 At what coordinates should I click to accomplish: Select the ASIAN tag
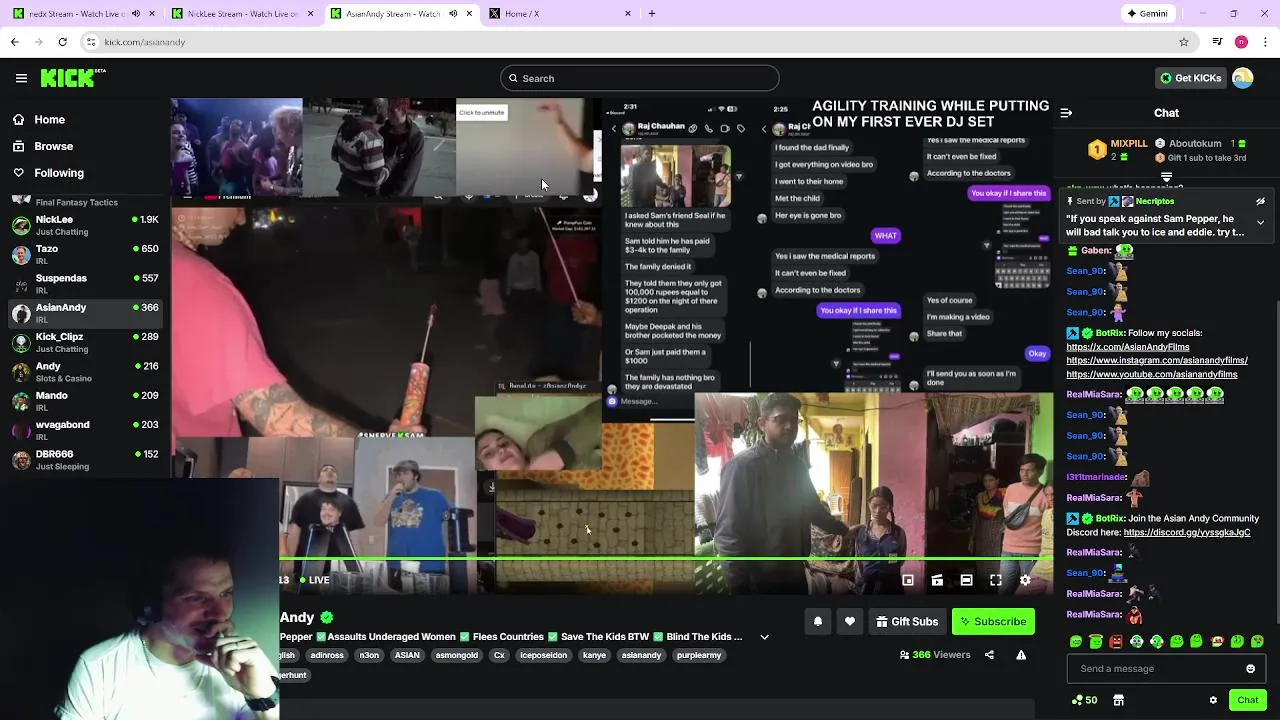pos(407,655)
